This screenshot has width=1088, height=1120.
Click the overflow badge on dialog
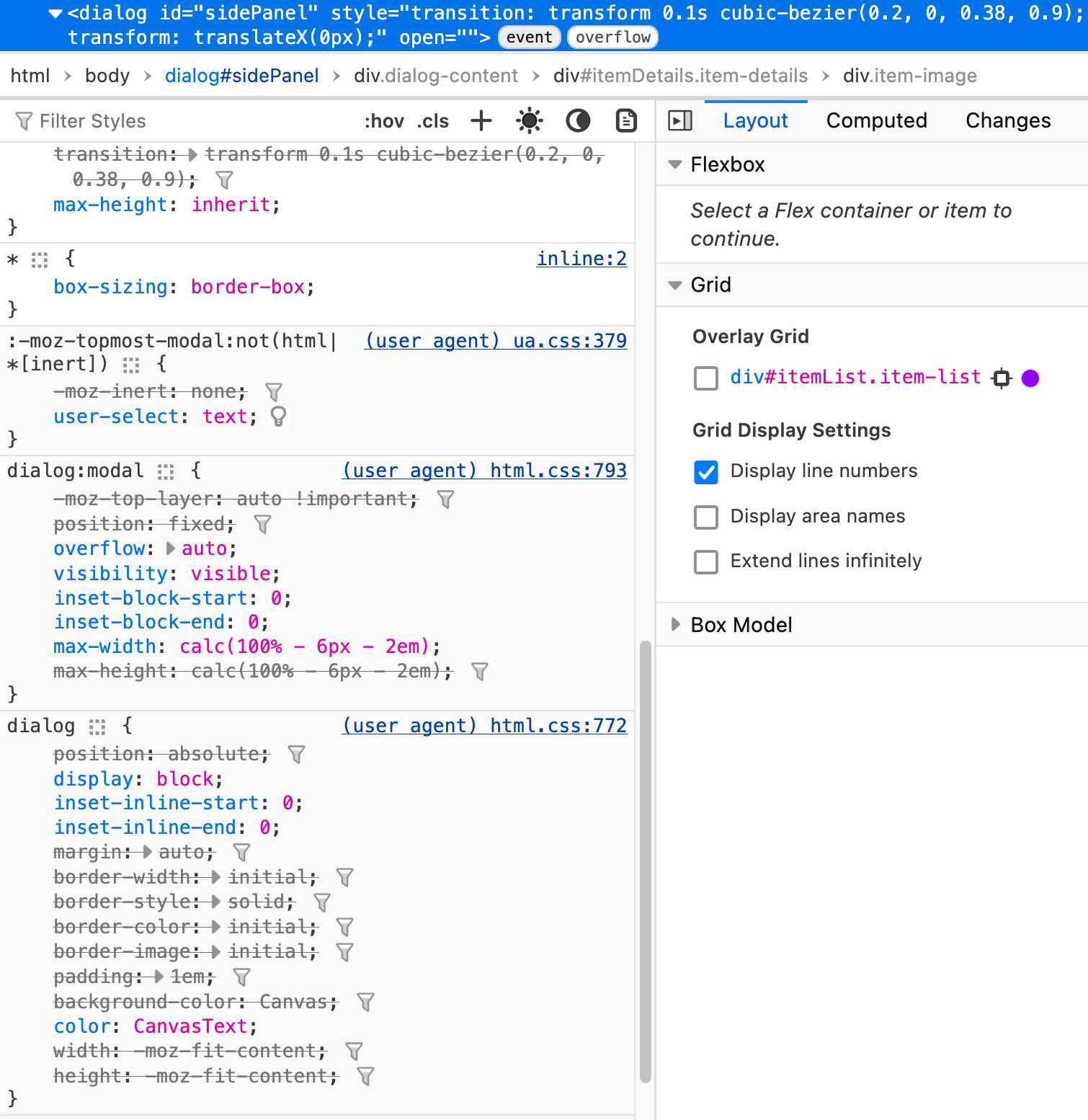pos(612,37)
